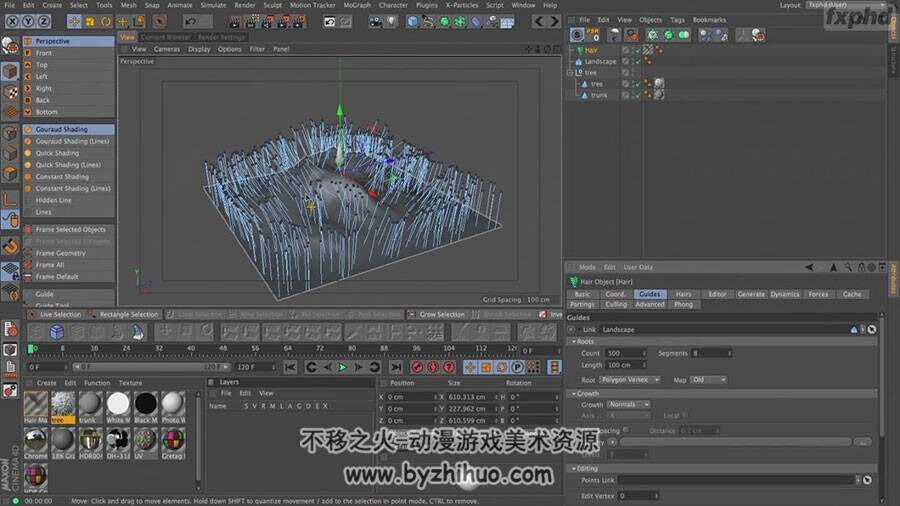Open the Content Browser tab
Viewport: 900px width, 506px height.
(x=165, y=37)
